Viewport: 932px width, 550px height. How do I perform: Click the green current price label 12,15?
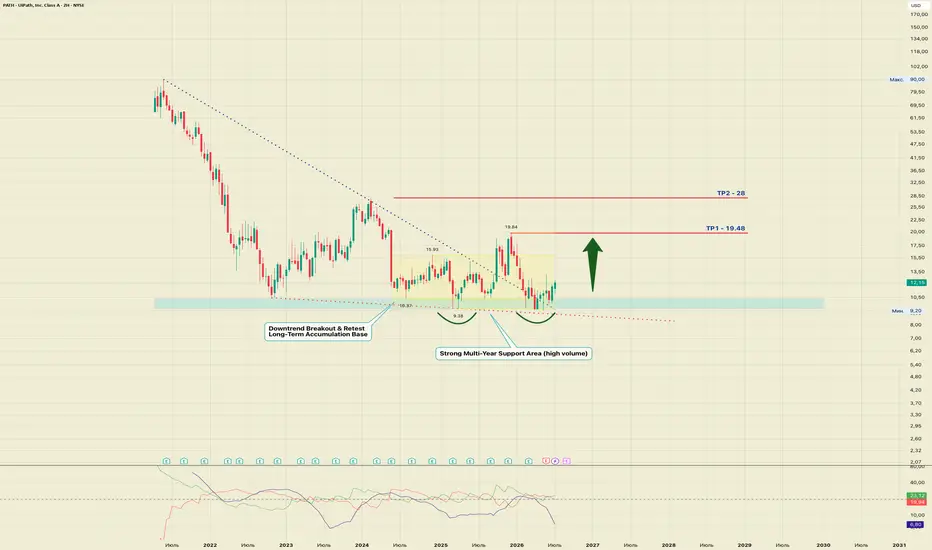[917, 282]
